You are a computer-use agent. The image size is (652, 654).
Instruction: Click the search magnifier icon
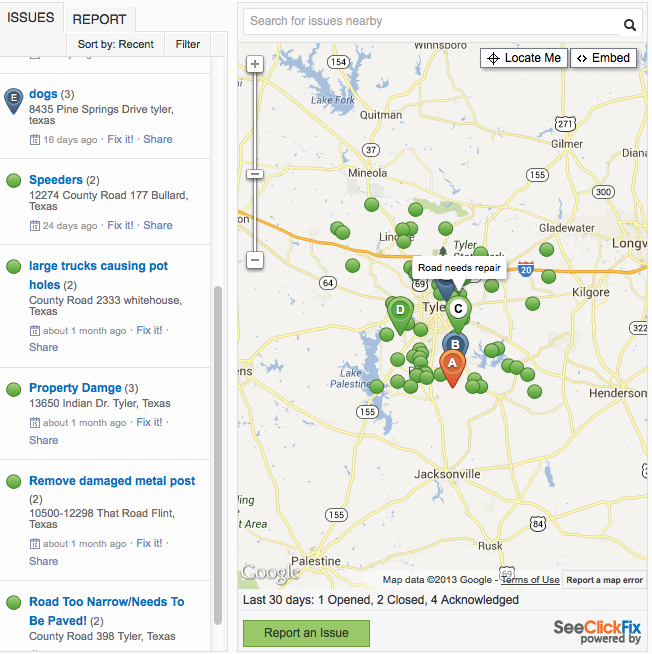(x=629, y=25)
